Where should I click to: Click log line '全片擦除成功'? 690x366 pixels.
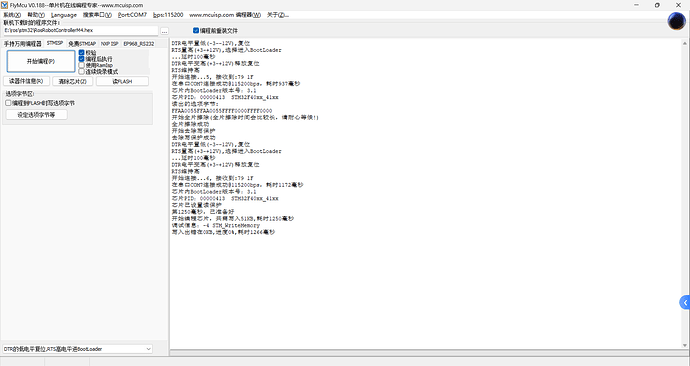(x=191, y=124)
